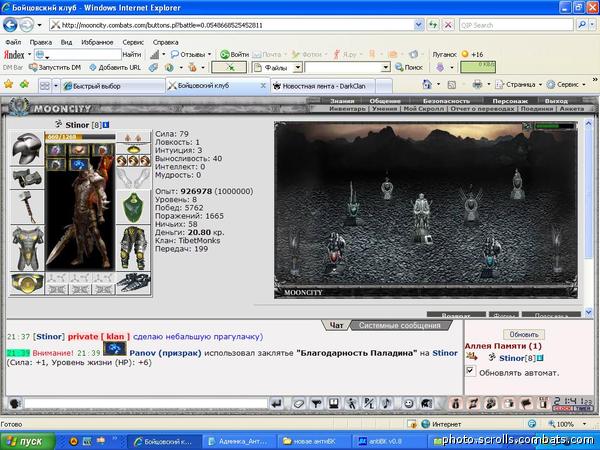Click the eraser clear chat icon
Screen dimensions: 600x450
click(x=298, y=403)
